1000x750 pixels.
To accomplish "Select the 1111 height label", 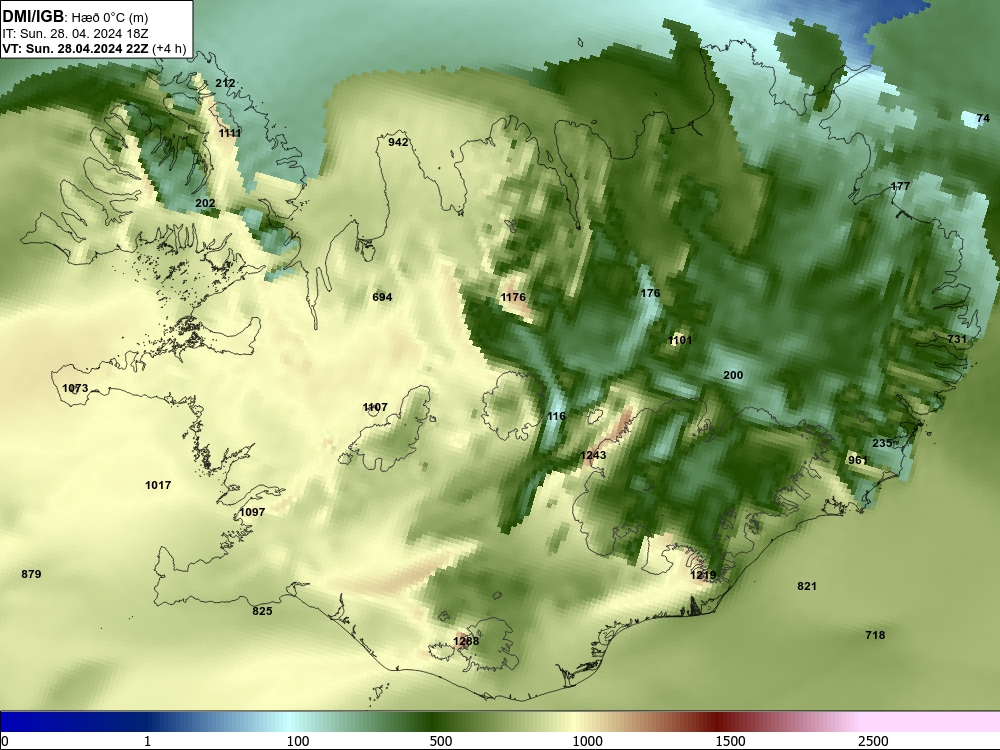I will click(x=230, y=133).
